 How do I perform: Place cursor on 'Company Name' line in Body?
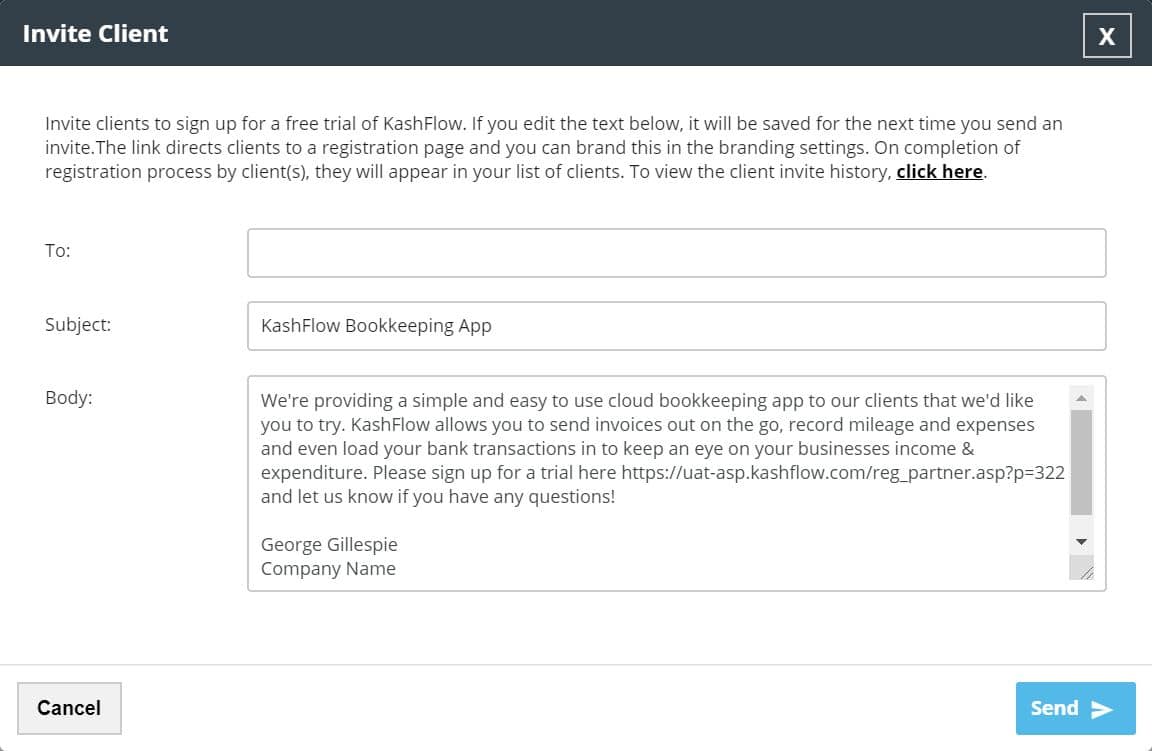click(x=328, y=569)
